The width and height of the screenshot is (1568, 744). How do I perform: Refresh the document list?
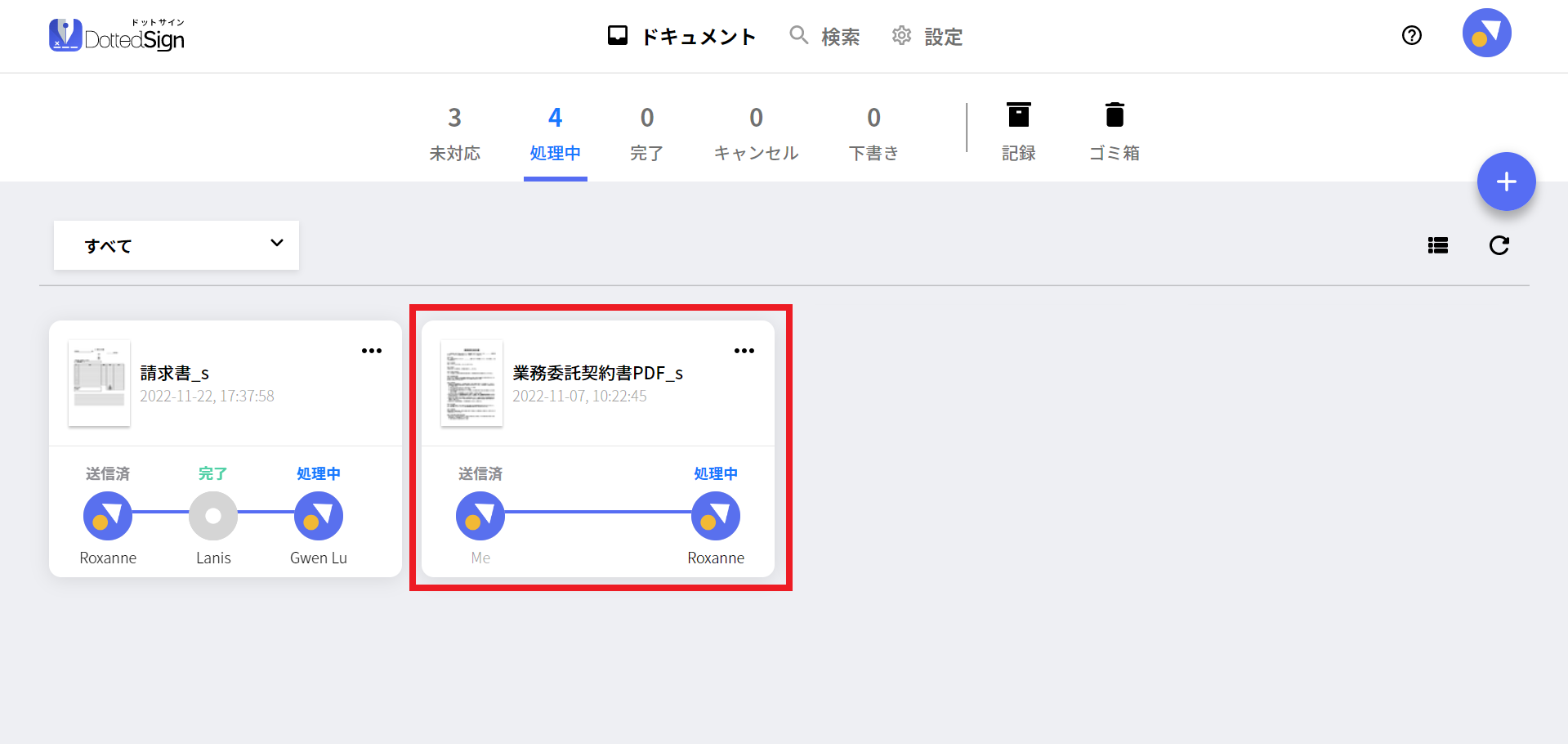(x=1499, y=245)
